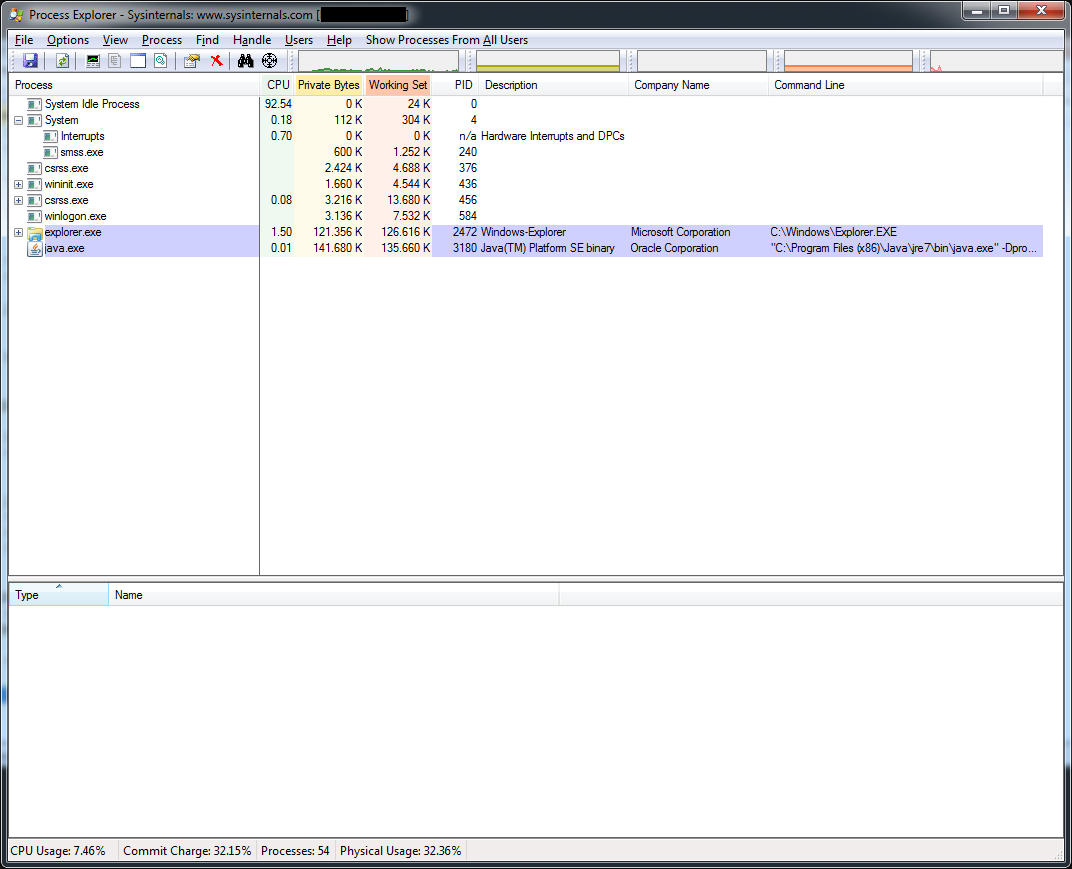
Task: Open the File menu
Action: point(24,40)
